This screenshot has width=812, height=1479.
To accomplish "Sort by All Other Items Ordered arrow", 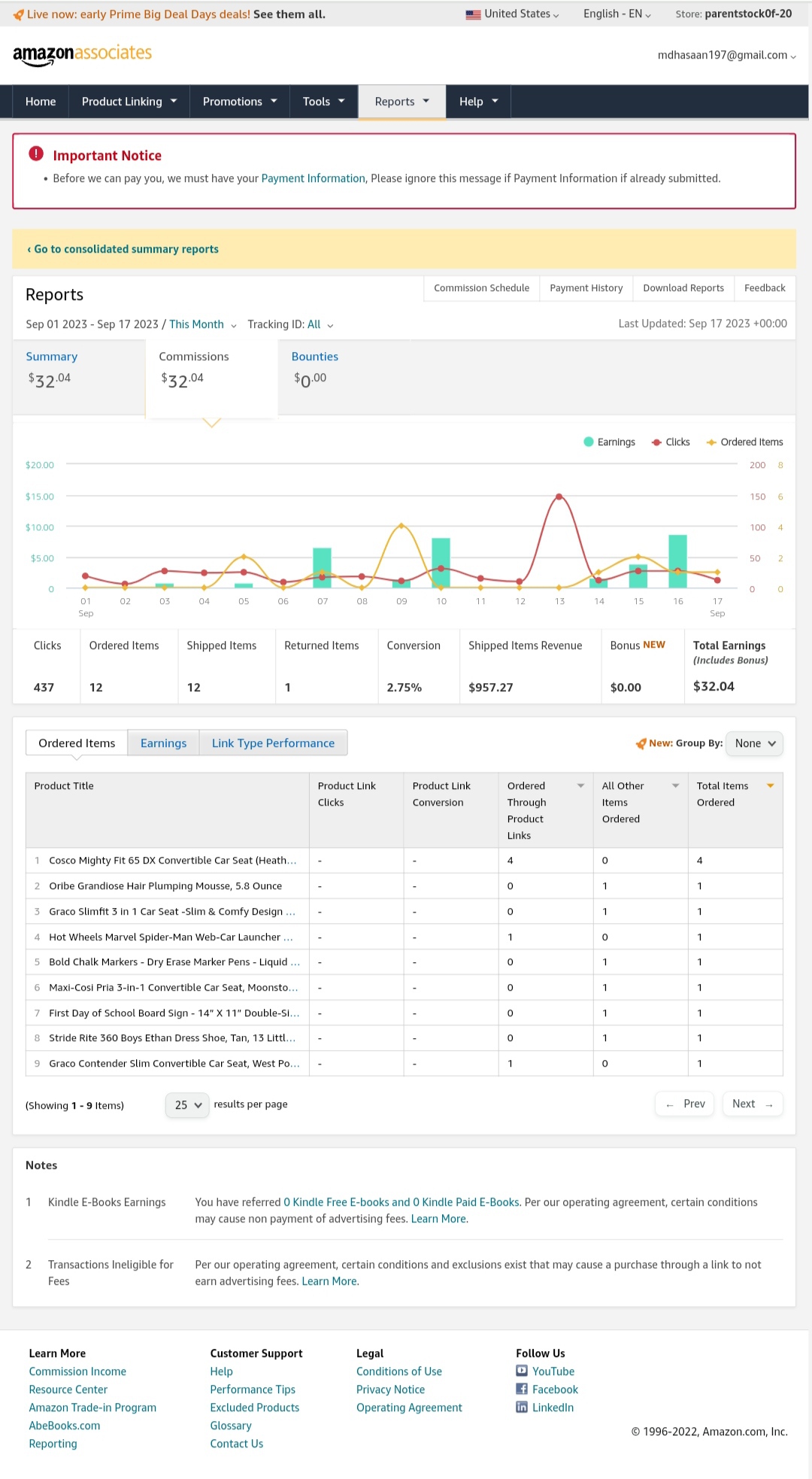I will coord(675,785).
